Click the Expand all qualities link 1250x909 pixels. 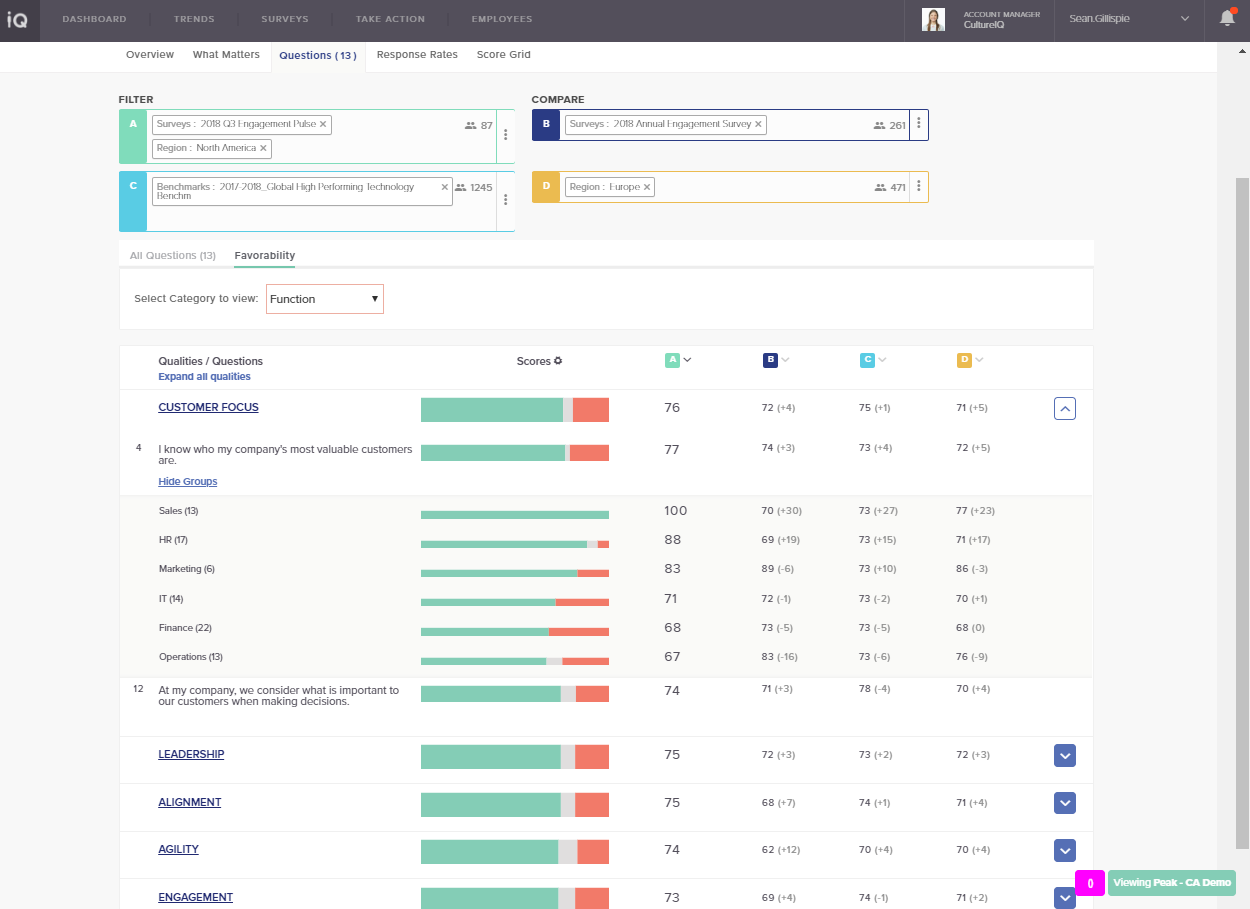pos(204,377)
